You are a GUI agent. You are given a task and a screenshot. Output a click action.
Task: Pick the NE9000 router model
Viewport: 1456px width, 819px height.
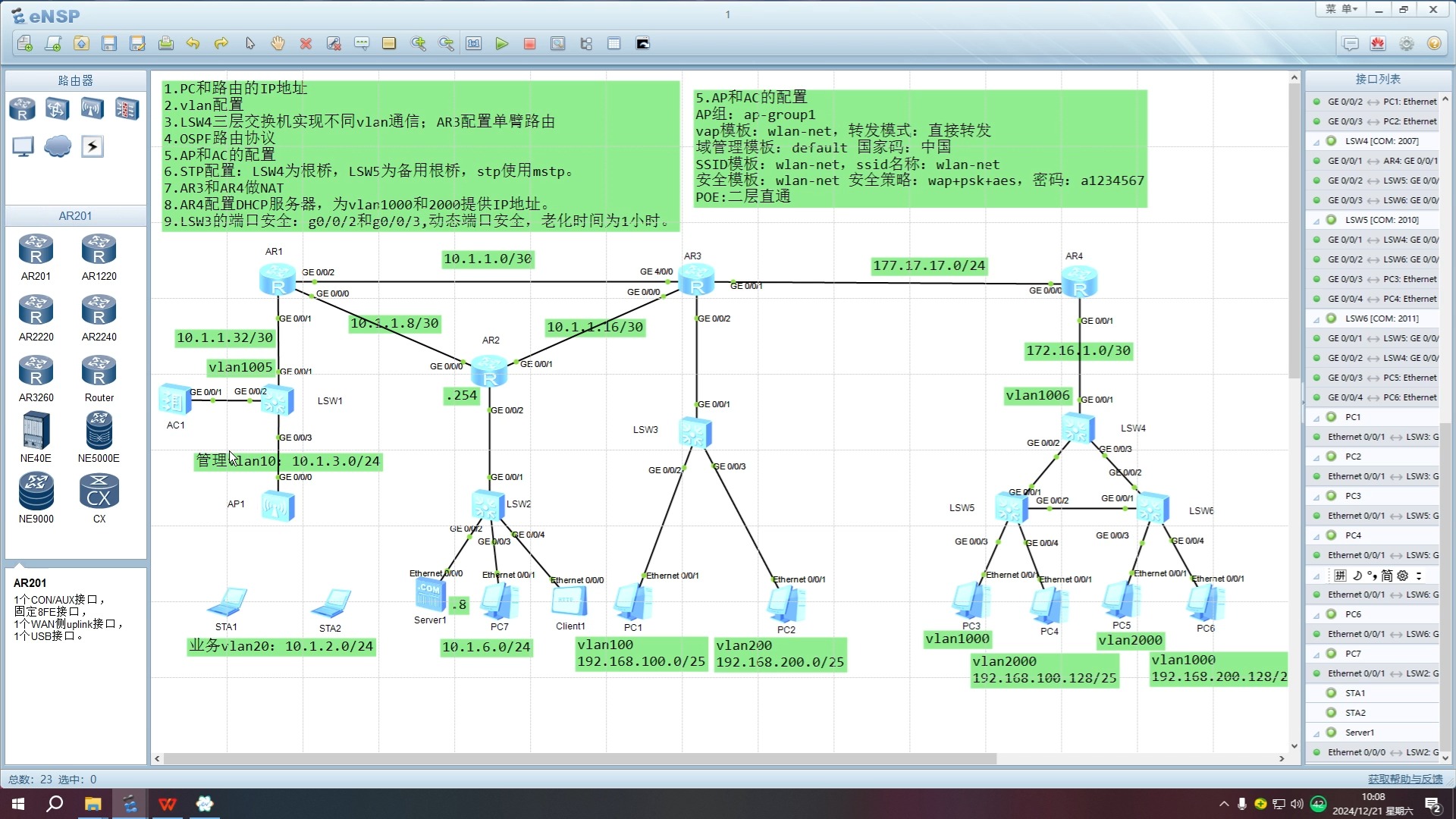[x=36, y=498]
